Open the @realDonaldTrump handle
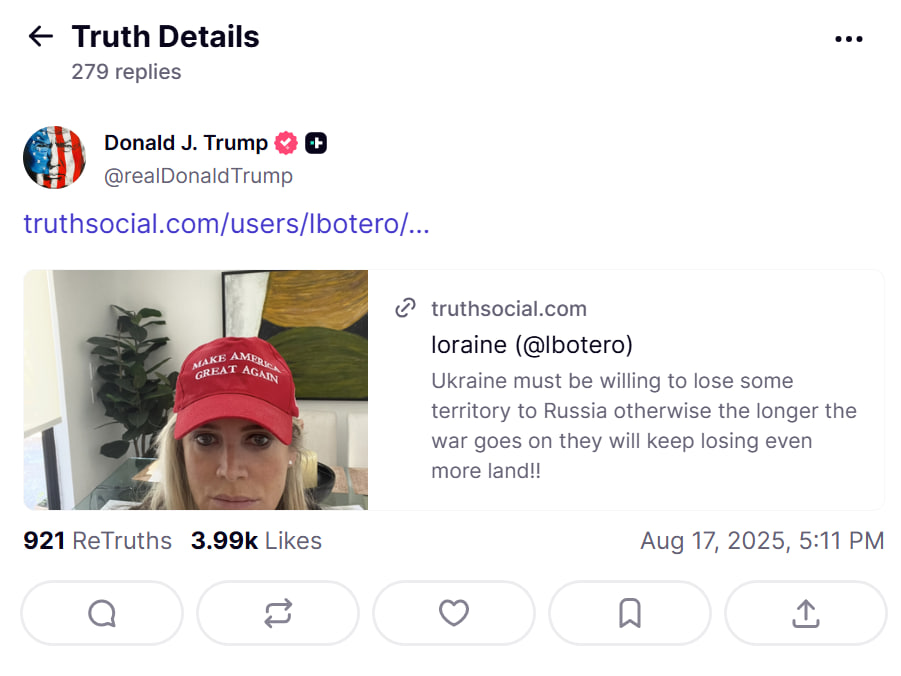 click(x=198, y=176)
